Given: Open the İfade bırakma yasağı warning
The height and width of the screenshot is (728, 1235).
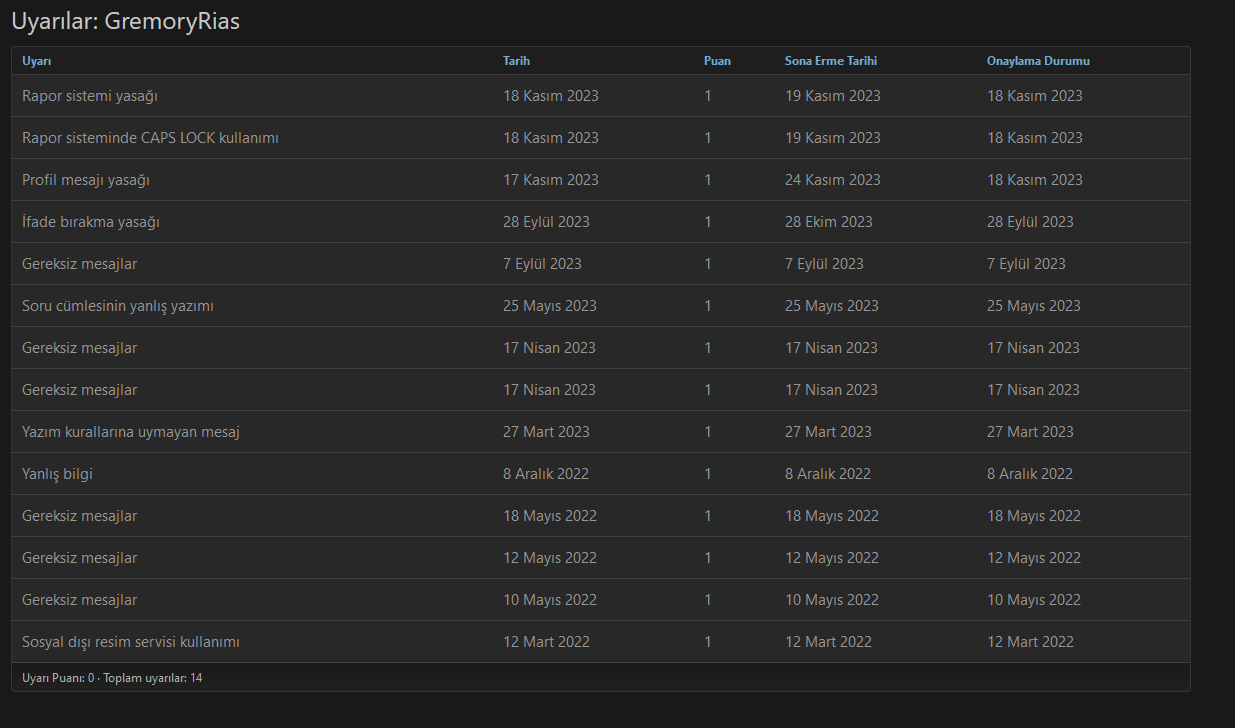Looking at the screenshot, I should coord(91,222).
